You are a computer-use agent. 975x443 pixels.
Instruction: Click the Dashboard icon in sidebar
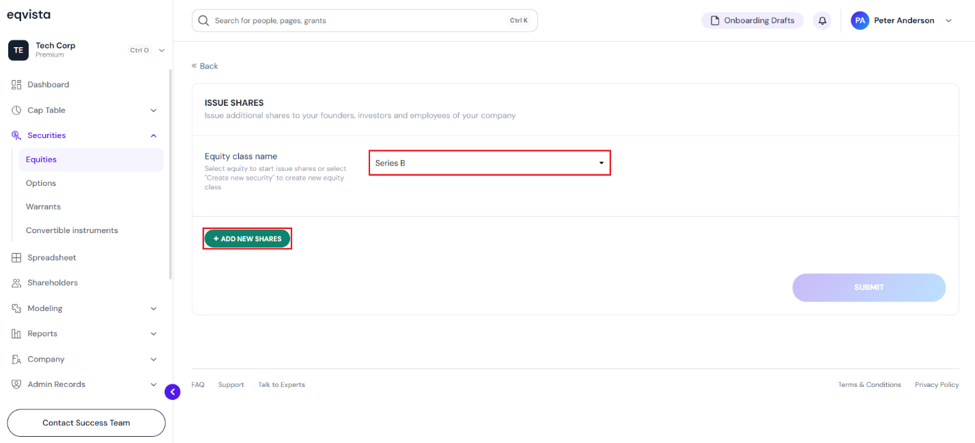(17, 85)
